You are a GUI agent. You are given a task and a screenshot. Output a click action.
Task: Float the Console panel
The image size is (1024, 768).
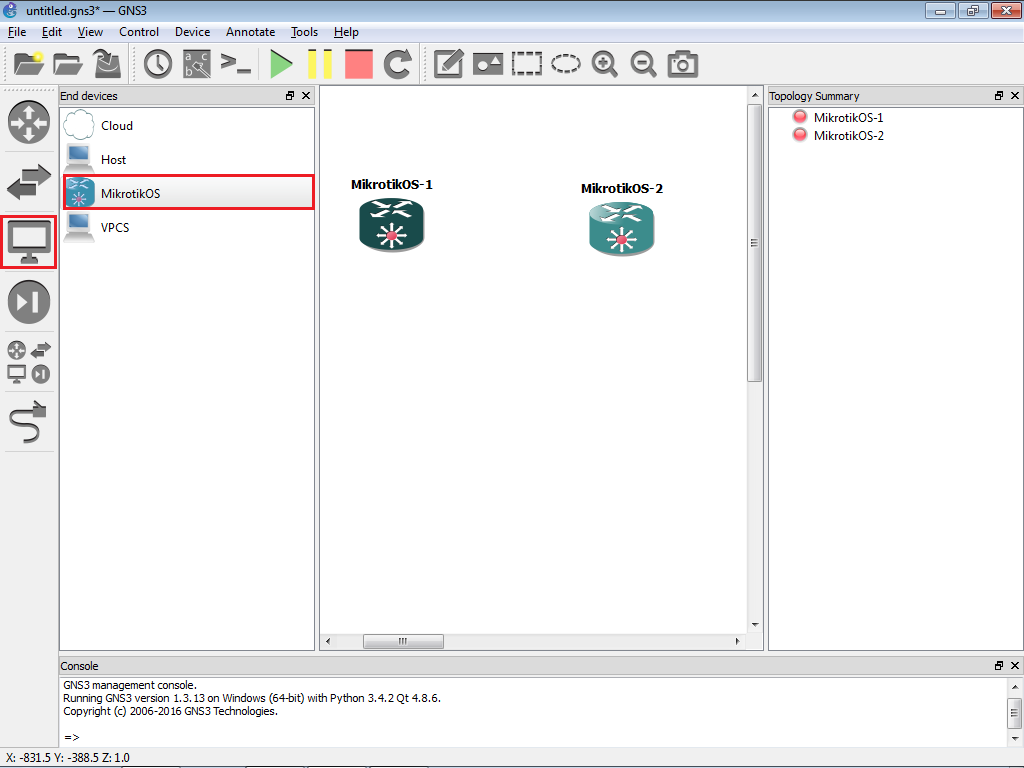[x=999, y=665]
